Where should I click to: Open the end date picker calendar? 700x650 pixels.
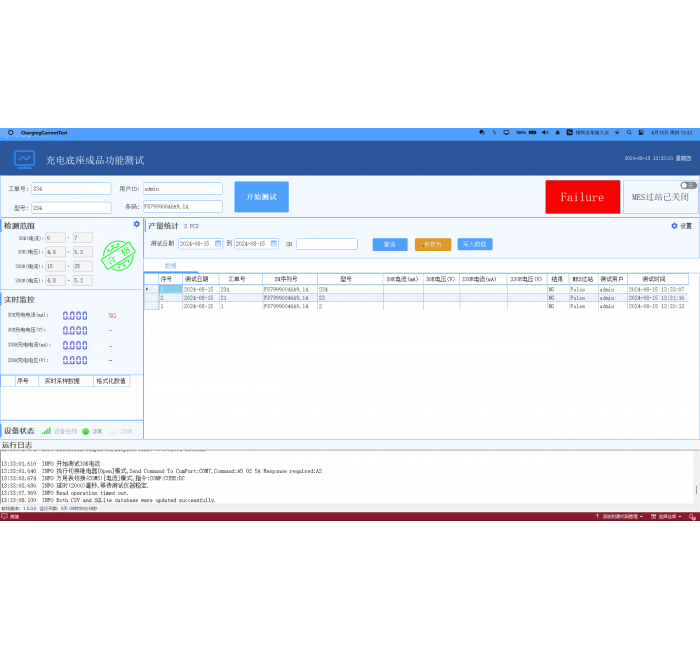[274, 243]
